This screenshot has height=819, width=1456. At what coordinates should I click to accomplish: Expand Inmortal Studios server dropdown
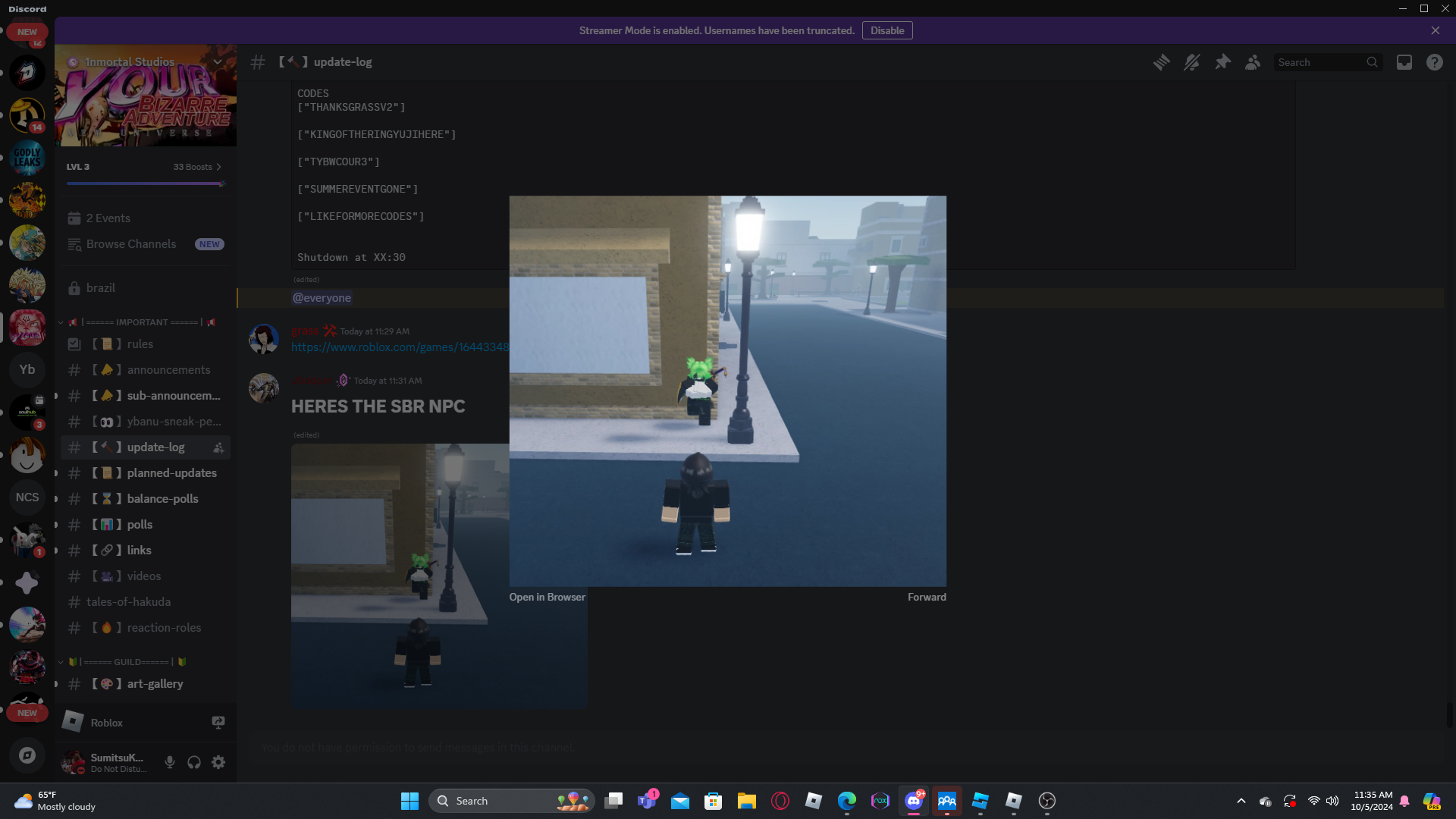coord(218,61)
